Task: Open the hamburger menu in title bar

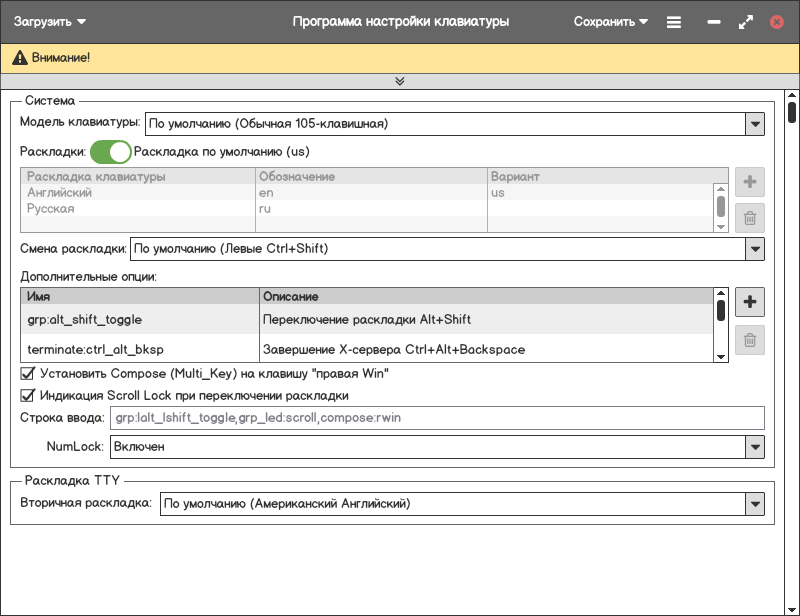Action: (674, 21)
